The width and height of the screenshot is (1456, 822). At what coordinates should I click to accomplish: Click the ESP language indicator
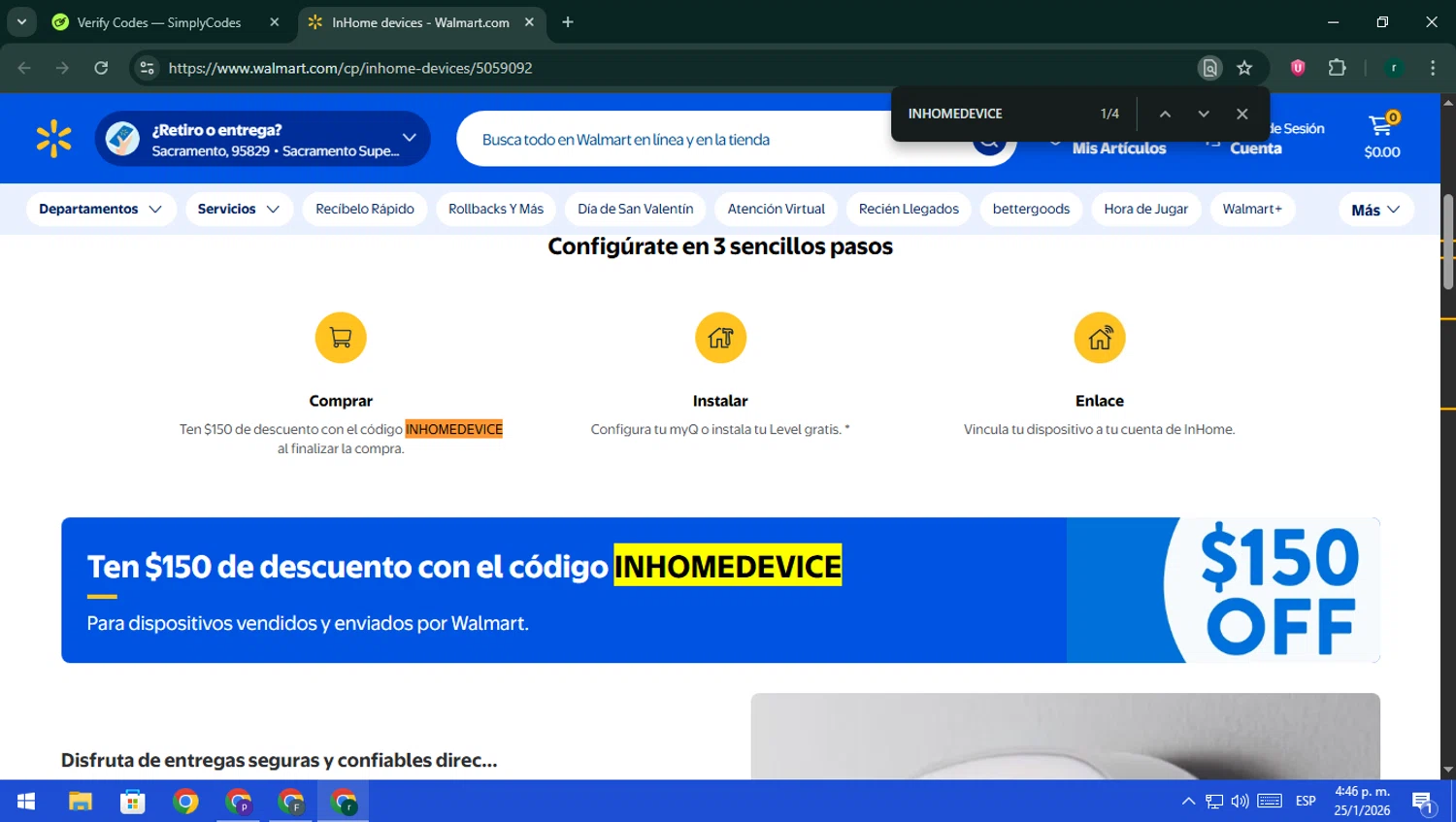(1306, 802)
